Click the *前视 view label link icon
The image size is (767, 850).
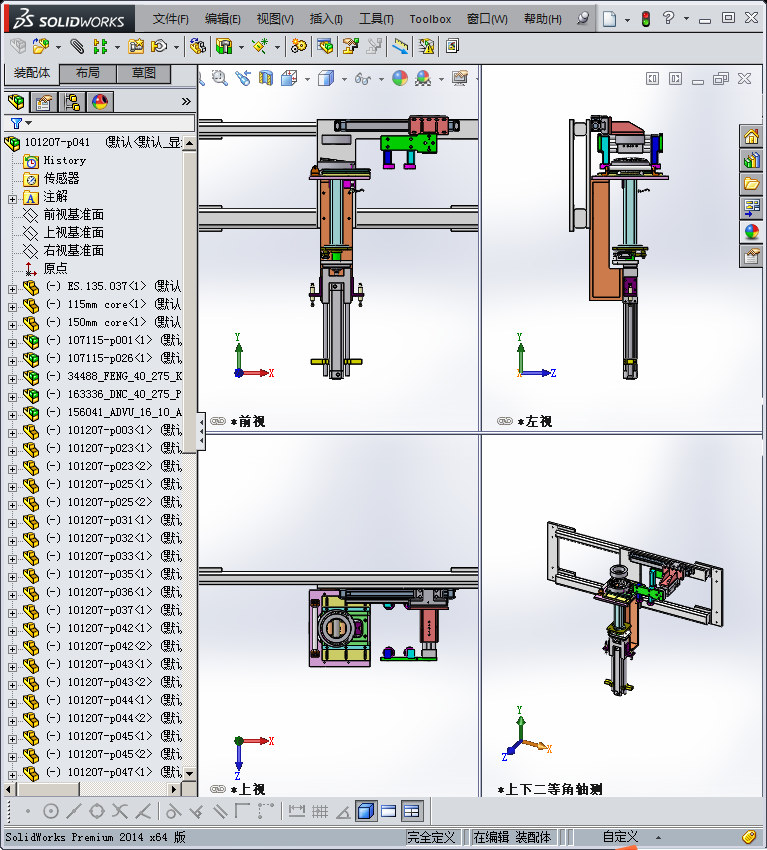coord(218,421)
